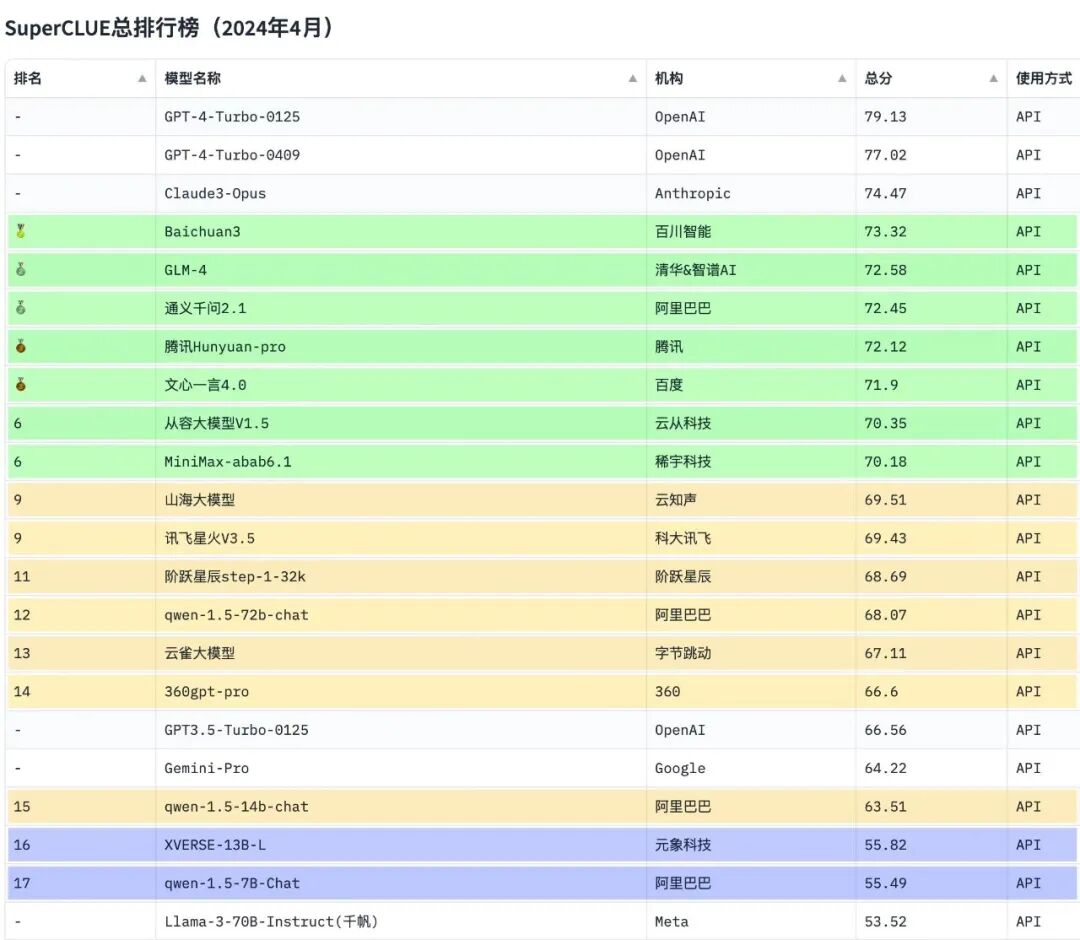Screen dimensions: 1080x940
Task: Select OpenAI in the GPT3.5-Turbo-0125 row
Action: [x=680, y=730]
